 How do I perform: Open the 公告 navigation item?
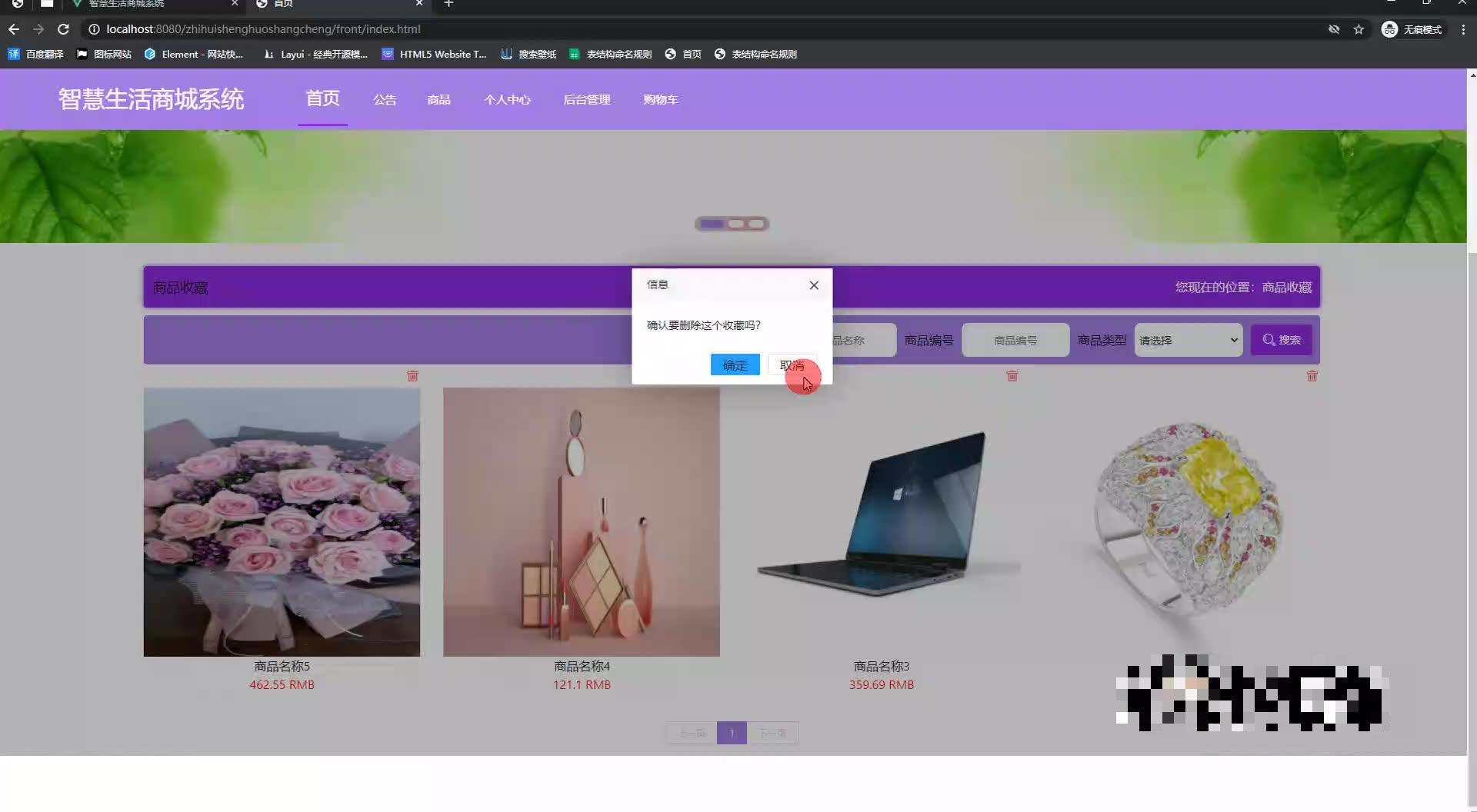[x=385, y=100]
